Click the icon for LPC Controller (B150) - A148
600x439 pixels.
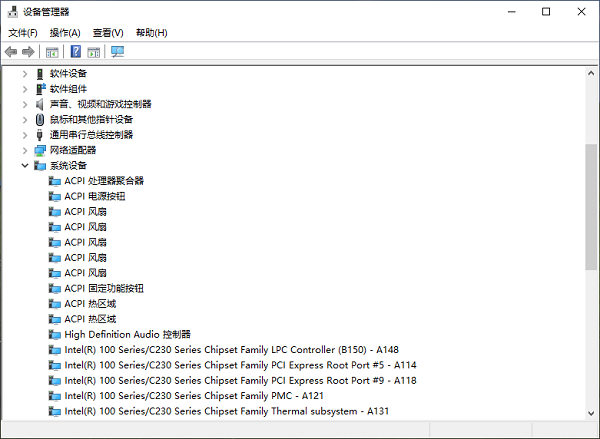click(55, 350)
